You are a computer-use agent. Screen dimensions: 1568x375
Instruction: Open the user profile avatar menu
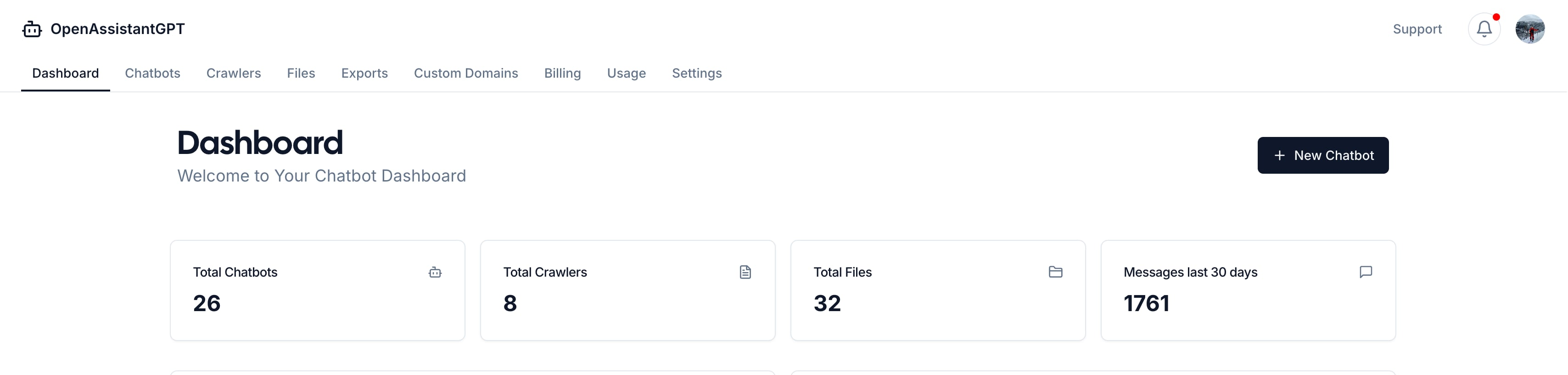(1529, 28)
